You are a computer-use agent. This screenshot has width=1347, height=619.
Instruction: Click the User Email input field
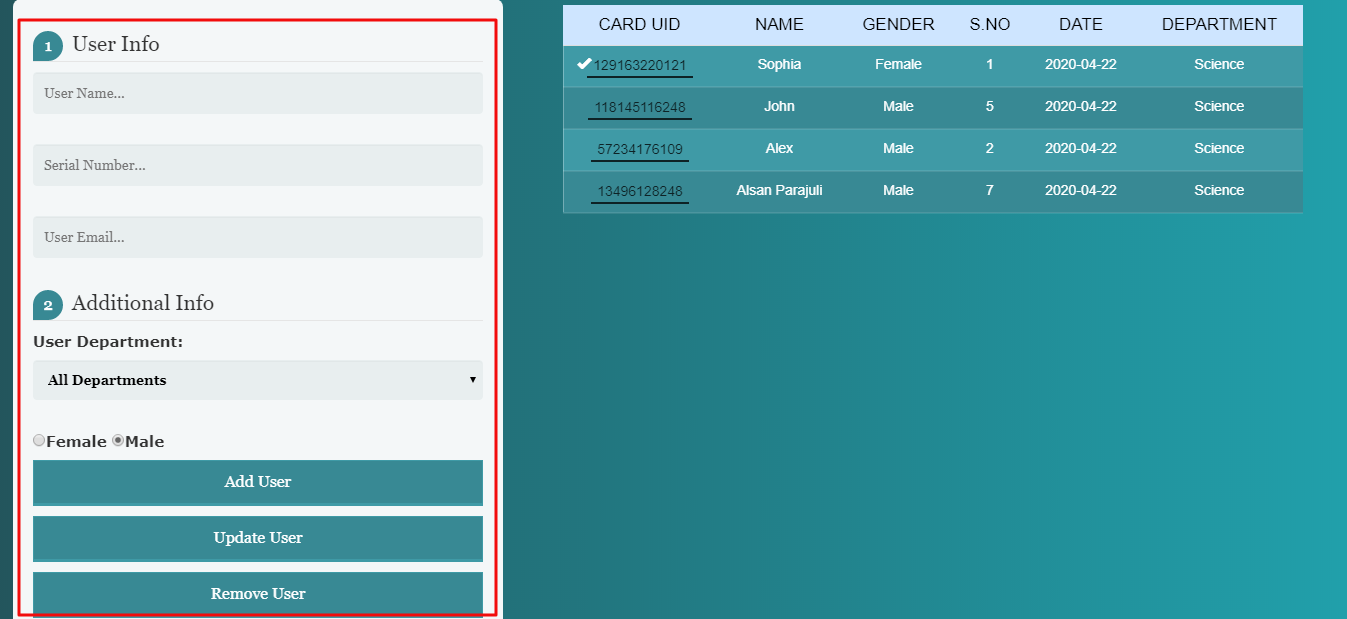[258, 237]
